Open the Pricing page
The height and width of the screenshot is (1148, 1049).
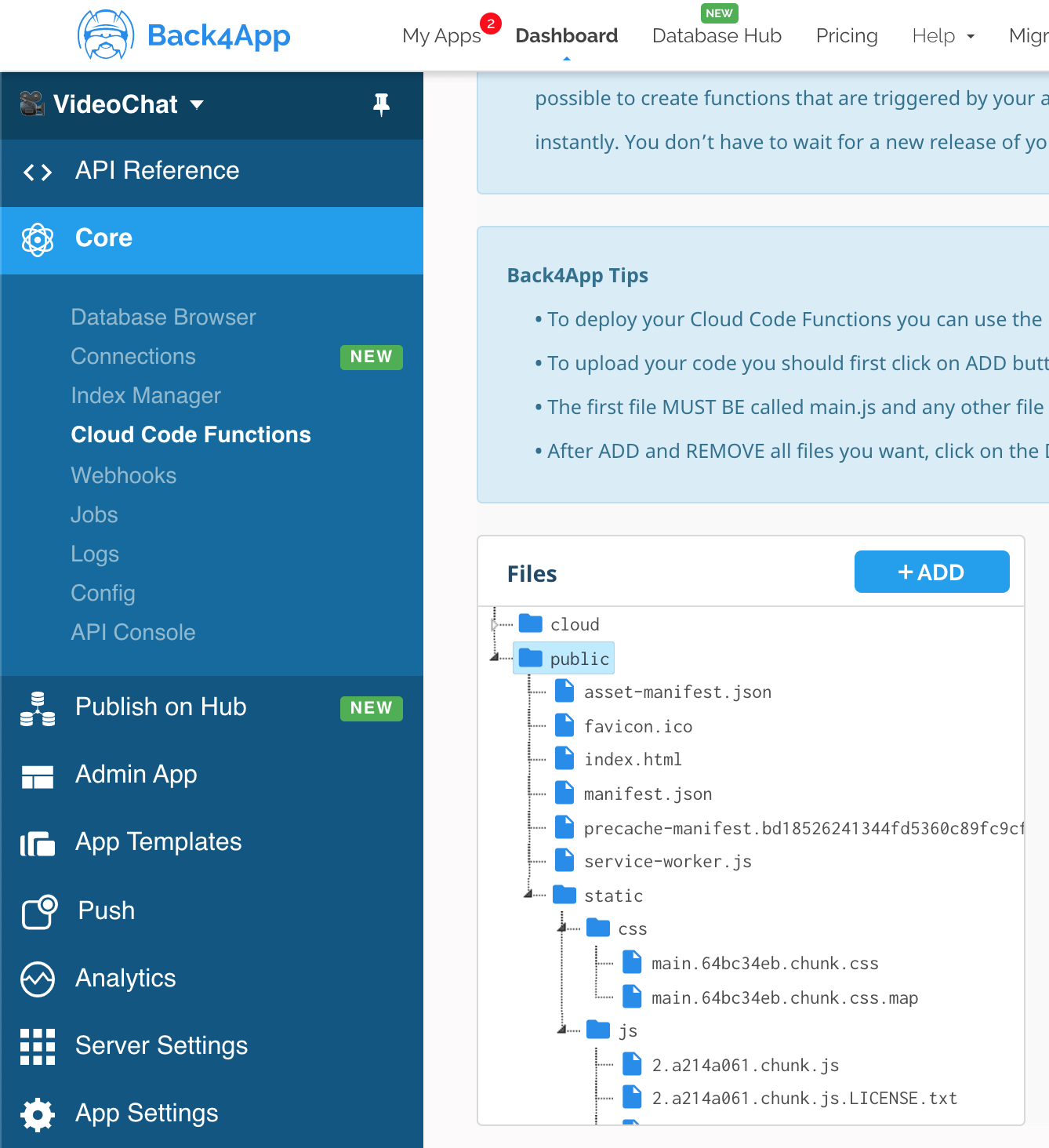click(x=846, y=35)
